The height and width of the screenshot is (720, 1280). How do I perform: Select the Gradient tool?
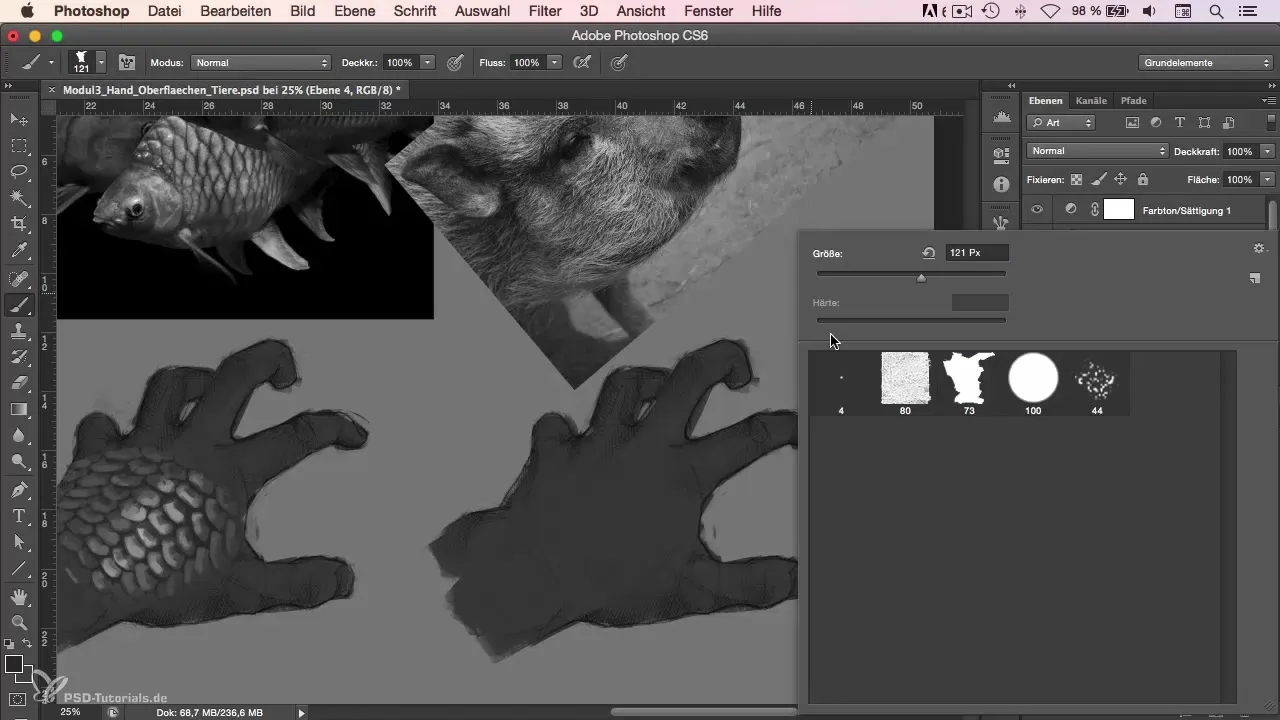tap(19, 409)
